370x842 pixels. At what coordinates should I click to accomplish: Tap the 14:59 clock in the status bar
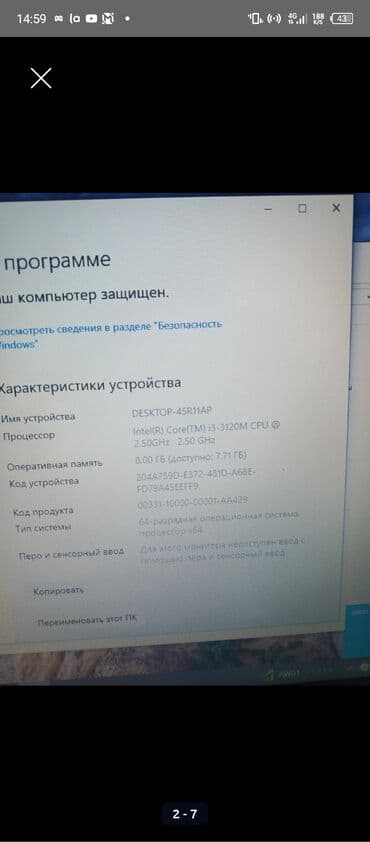[31, 19]
